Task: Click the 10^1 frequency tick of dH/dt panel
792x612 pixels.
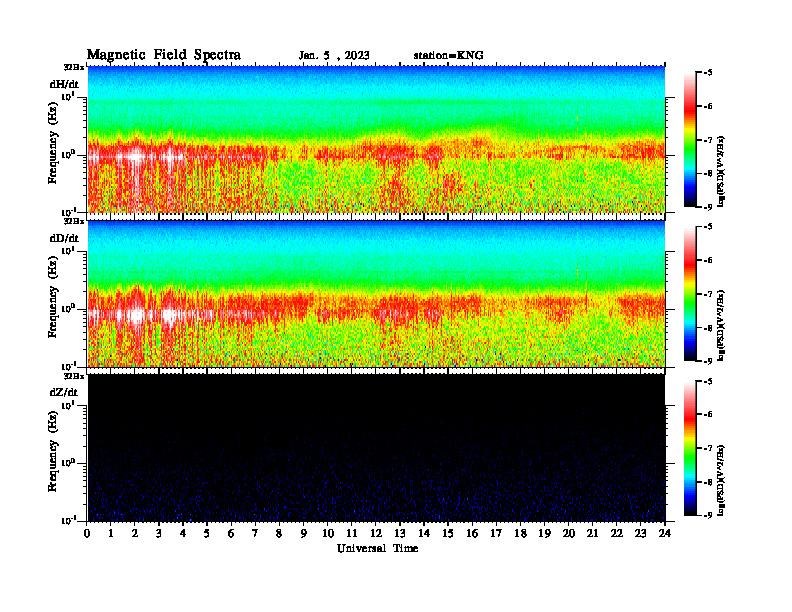Action: [x=69, y=96]
